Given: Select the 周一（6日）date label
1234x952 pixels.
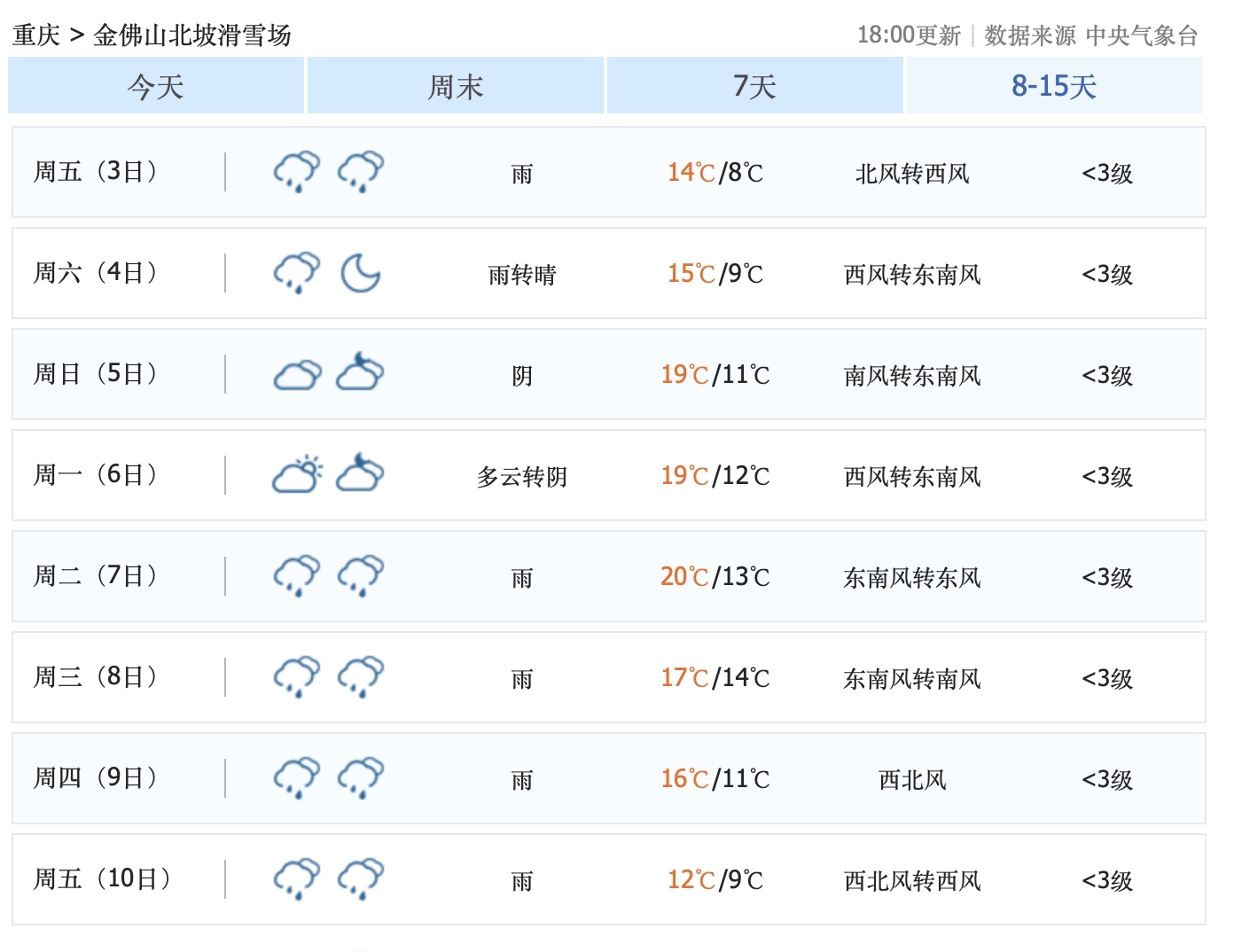Looking at the screenshot, I should tap(96, 474).
